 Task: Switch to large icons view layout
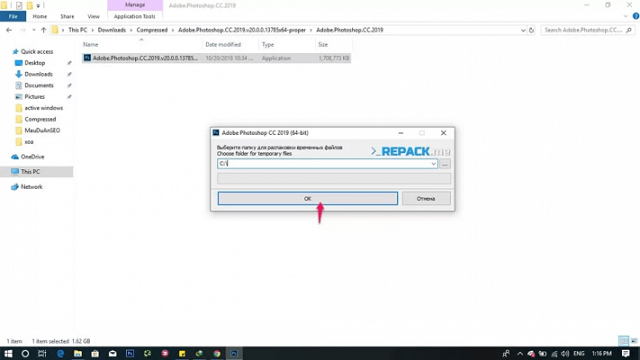click(x=634, y=340)
